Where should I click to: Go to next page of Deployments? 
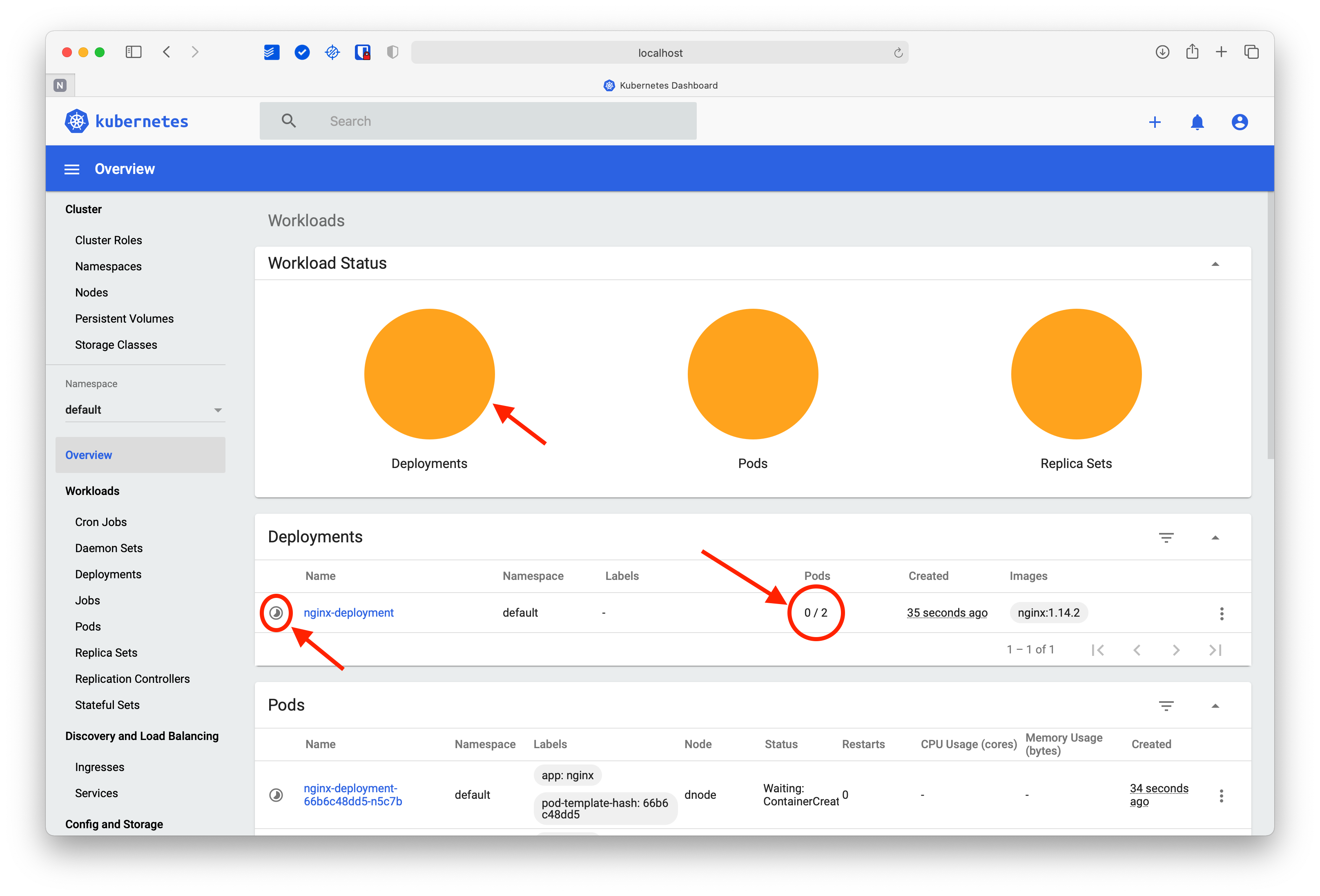click(1176, 650)
